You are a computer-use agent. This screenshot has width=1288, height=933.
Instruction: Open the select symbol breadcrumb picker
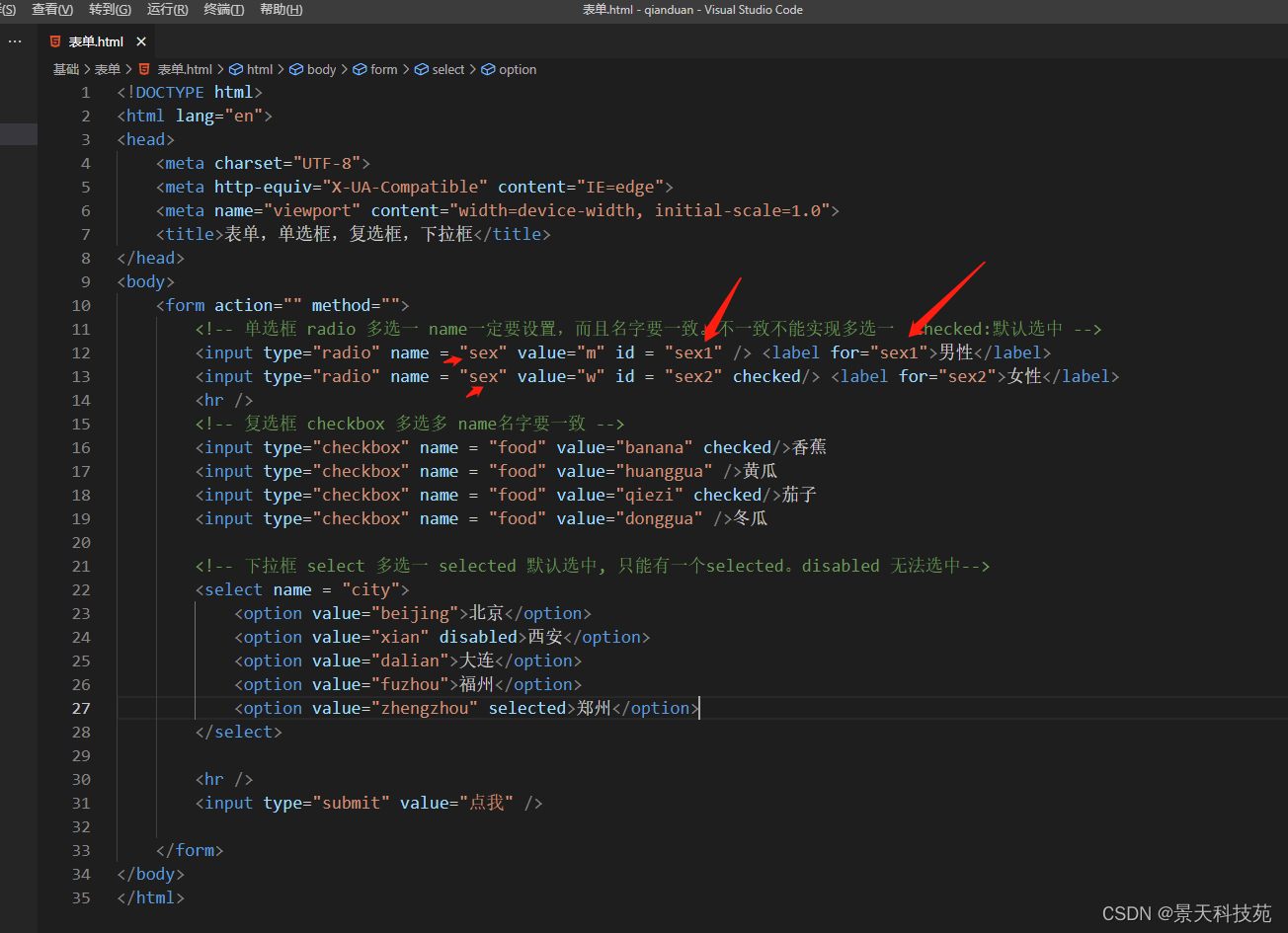pyautogui.click(x=440, y=69)
